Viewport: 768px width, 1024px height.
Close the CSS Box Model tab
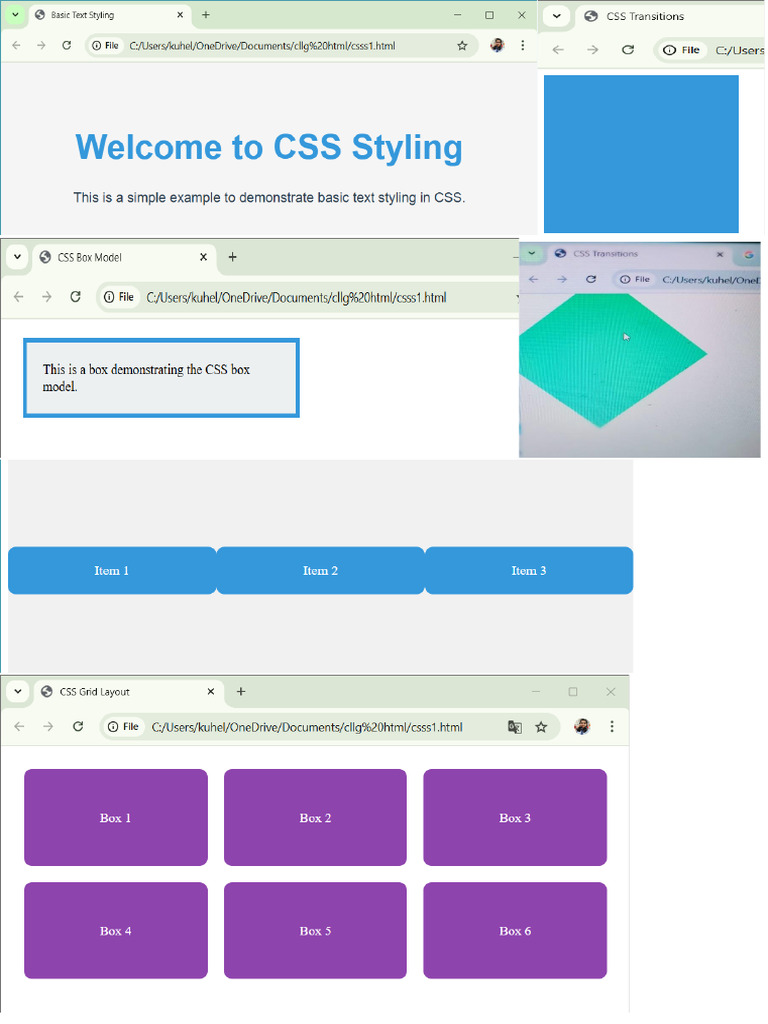(x=203, y=257)
